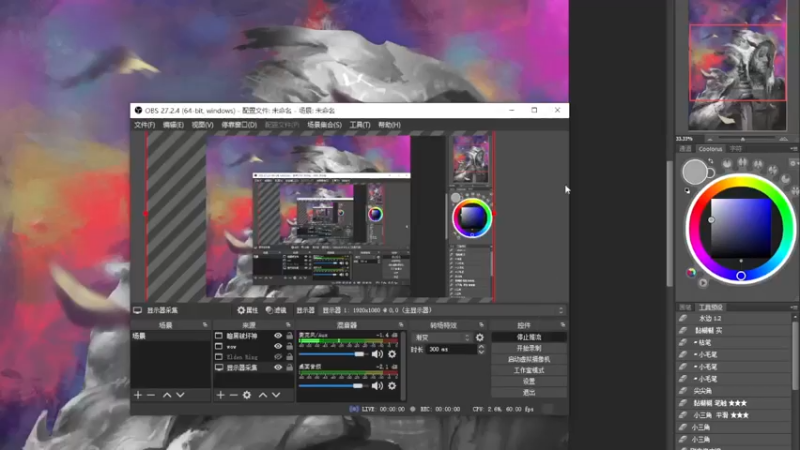Open source properties gear in the Sources dock footer
The height and width of the screenshot is (450, 800).
coord(247,395)
